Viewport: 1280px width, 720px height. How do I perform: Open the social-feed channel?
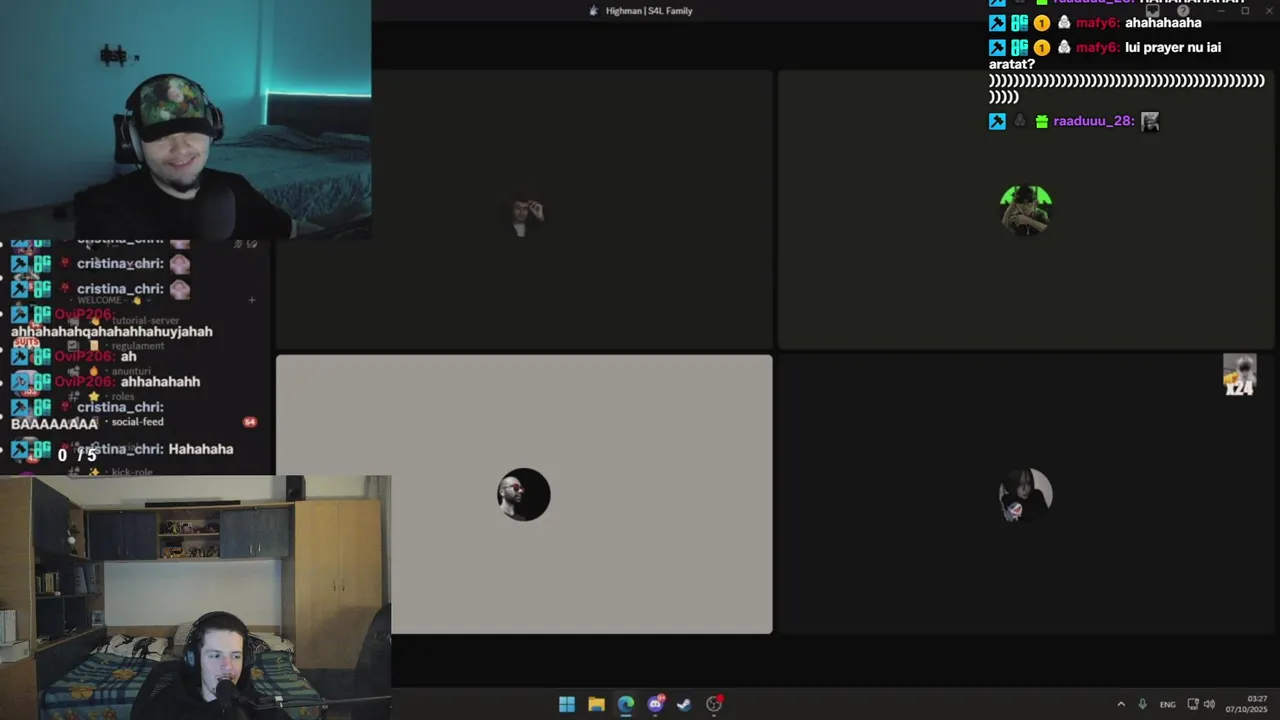137,422
